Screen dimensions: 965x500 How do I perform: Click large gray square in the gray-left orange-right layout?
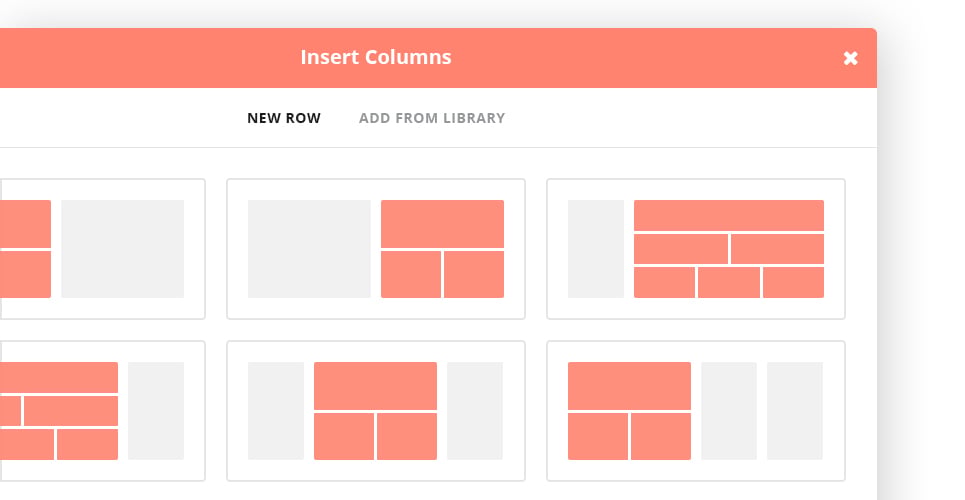[309, 249]
